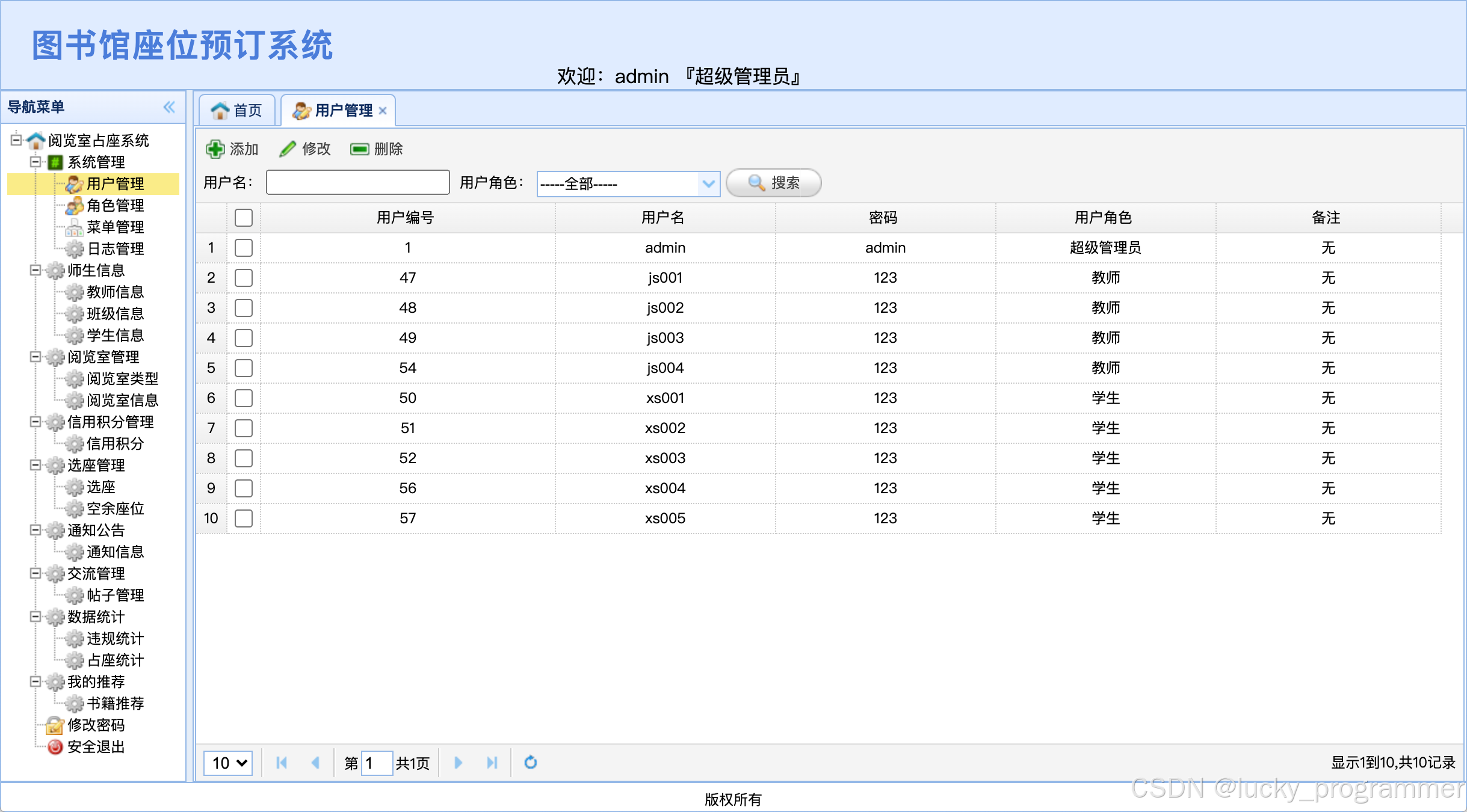Tick the checkbox for user js001

[x=244, y=278]
